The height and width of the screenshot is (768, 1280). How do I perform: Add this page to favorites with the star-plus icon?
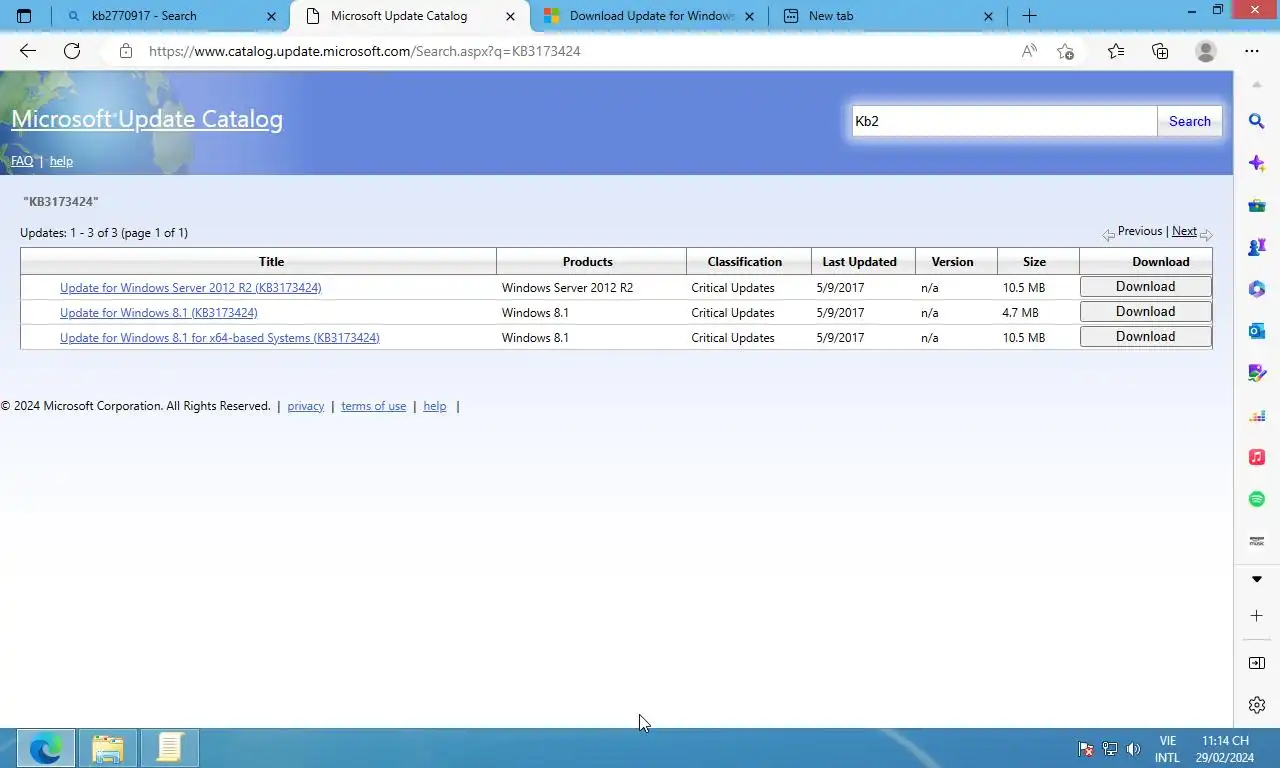click(x=1065, y=51)
